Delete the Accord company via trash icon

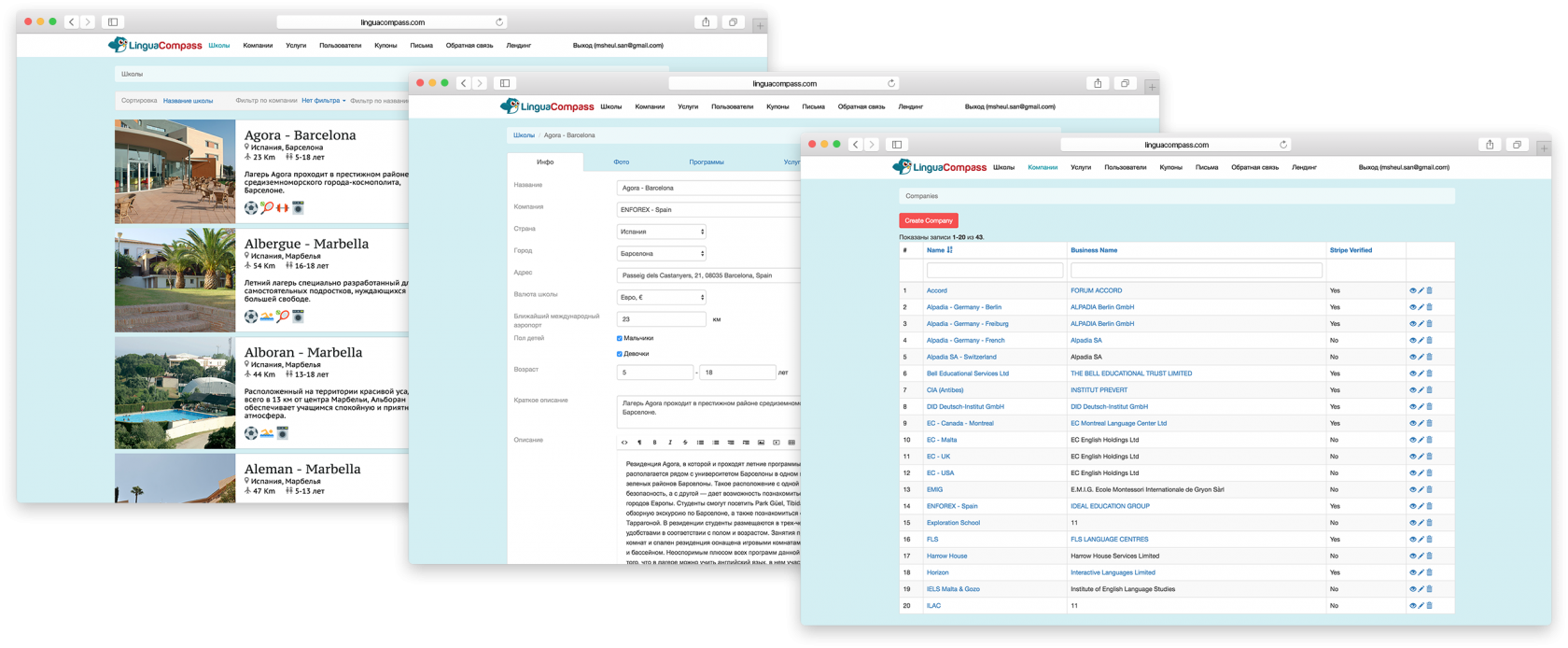point(1429,290)
